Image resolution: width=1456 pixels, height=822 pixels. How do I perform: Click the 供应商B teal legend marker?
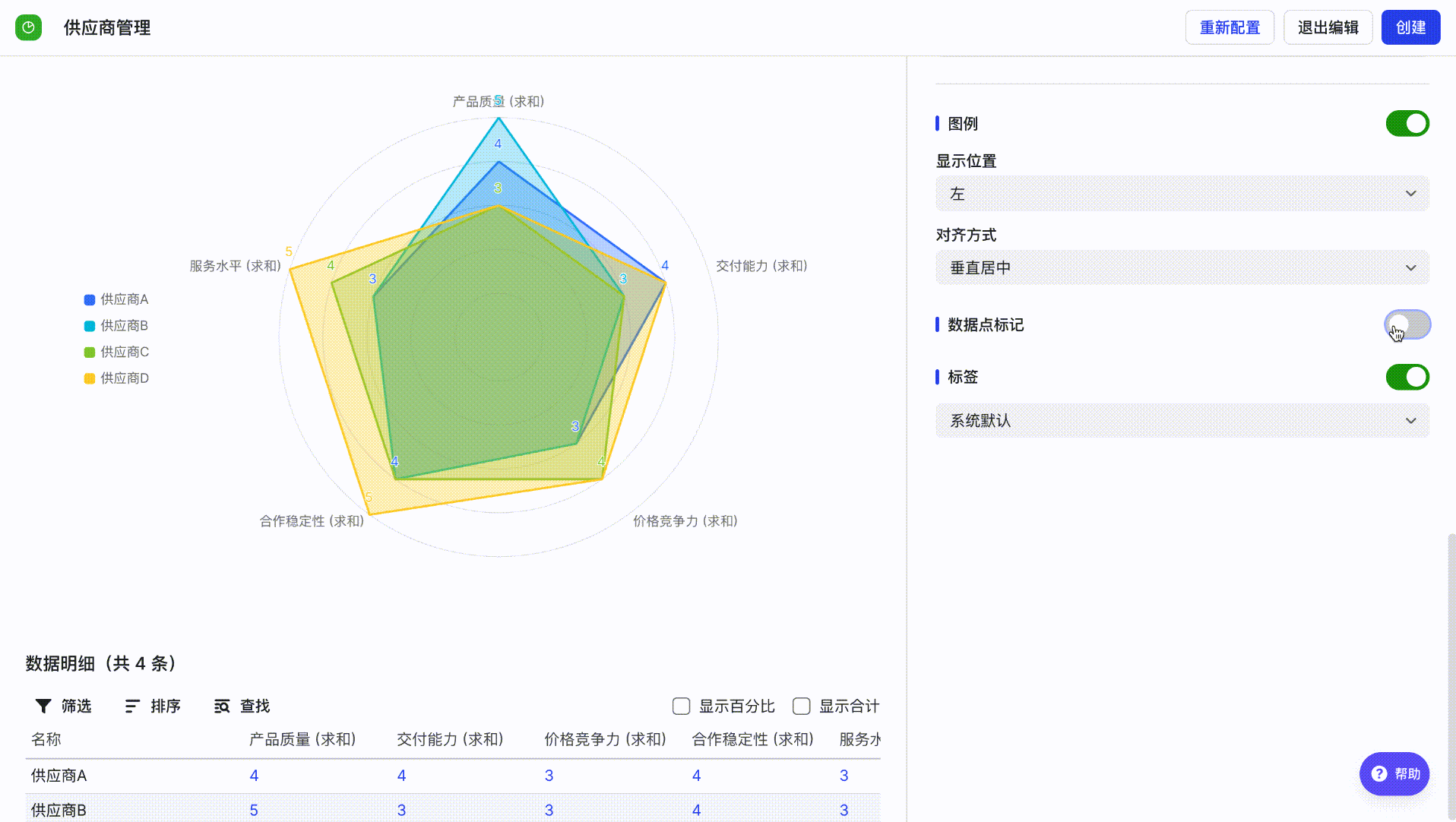click(89, 326)
